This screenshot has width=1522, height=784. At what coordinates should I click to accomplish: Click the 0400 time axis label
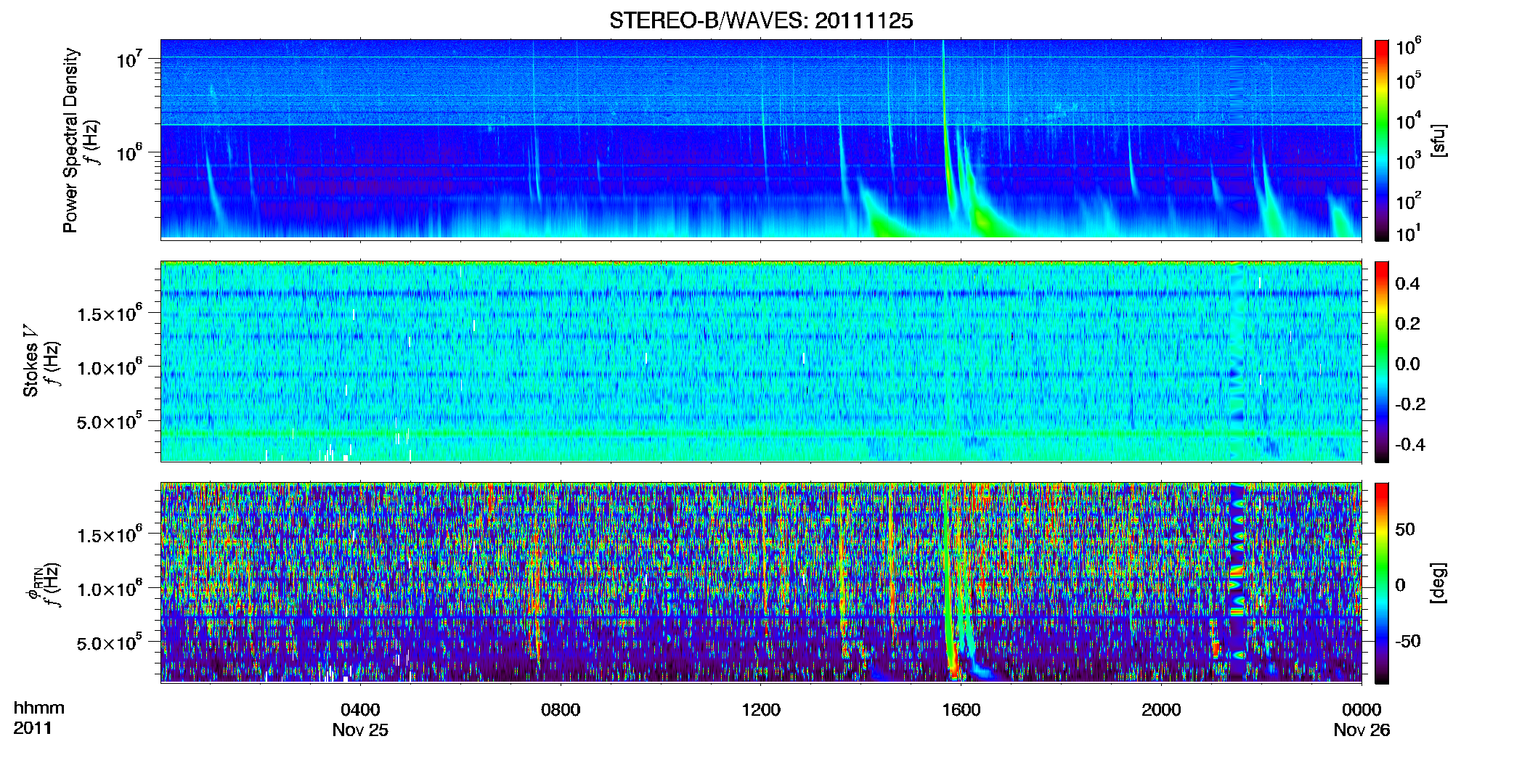point(360,710)
